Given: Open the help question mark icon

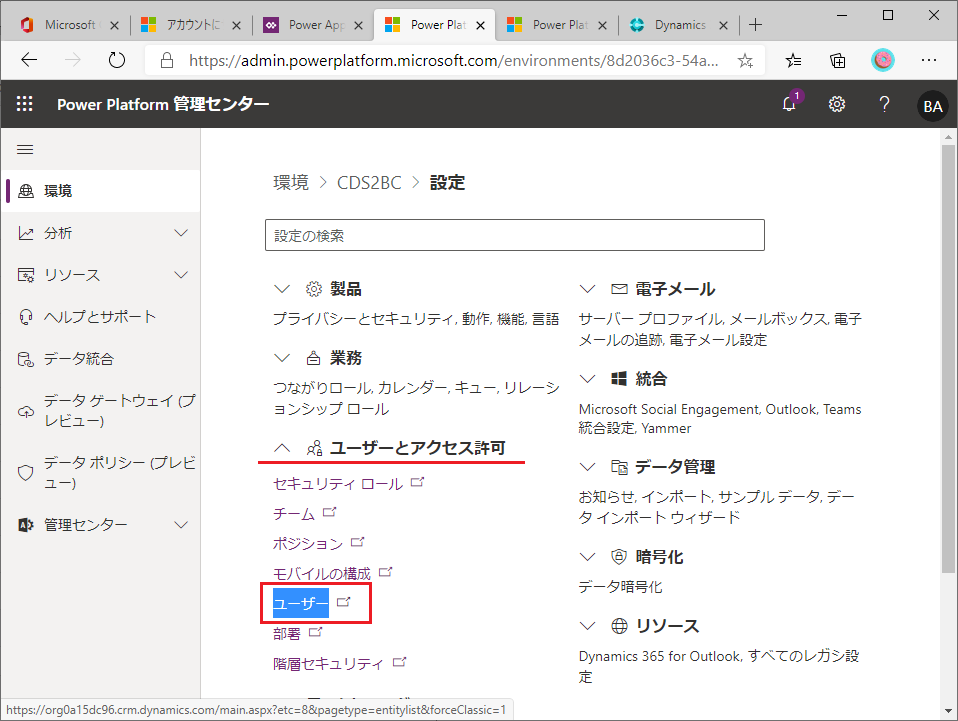Looking at the screenshot, I should (x=884, y=104).
